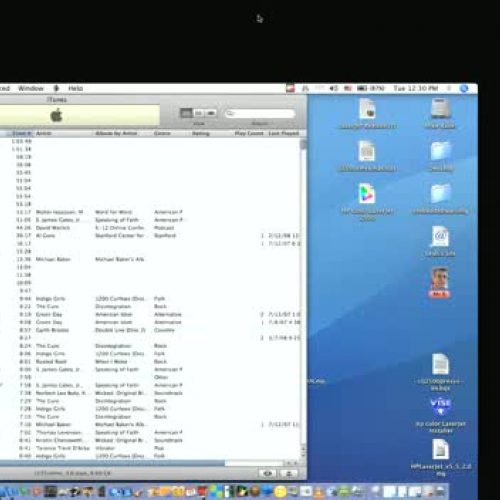Image resolution: width=500 pixels, height=500 pixels.
Task: Click the Country genre cell
Action: tap(164, 330)
